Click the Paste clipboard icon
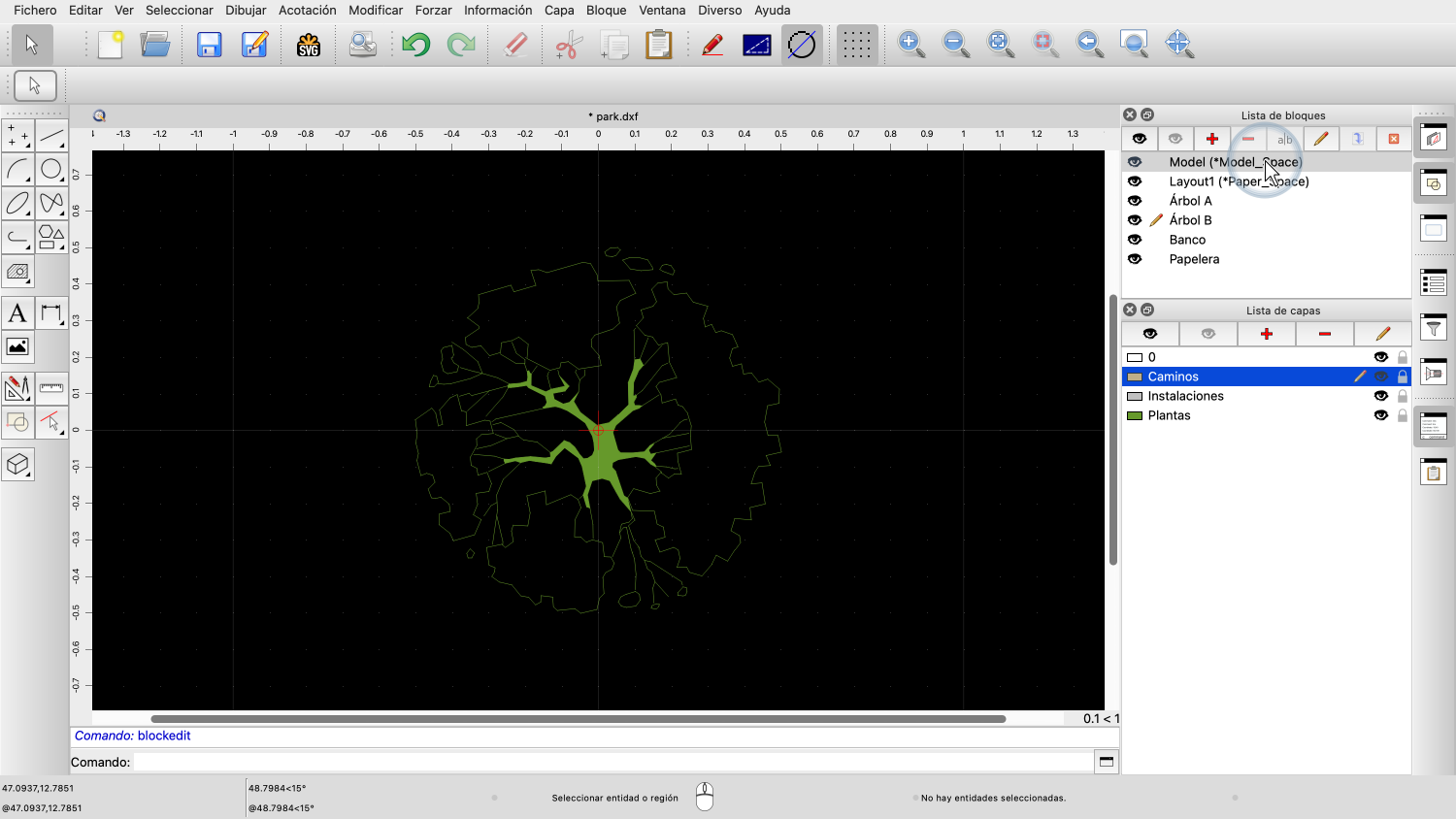The width and height of the screenshot is (1456, 819). click(659, 45)
